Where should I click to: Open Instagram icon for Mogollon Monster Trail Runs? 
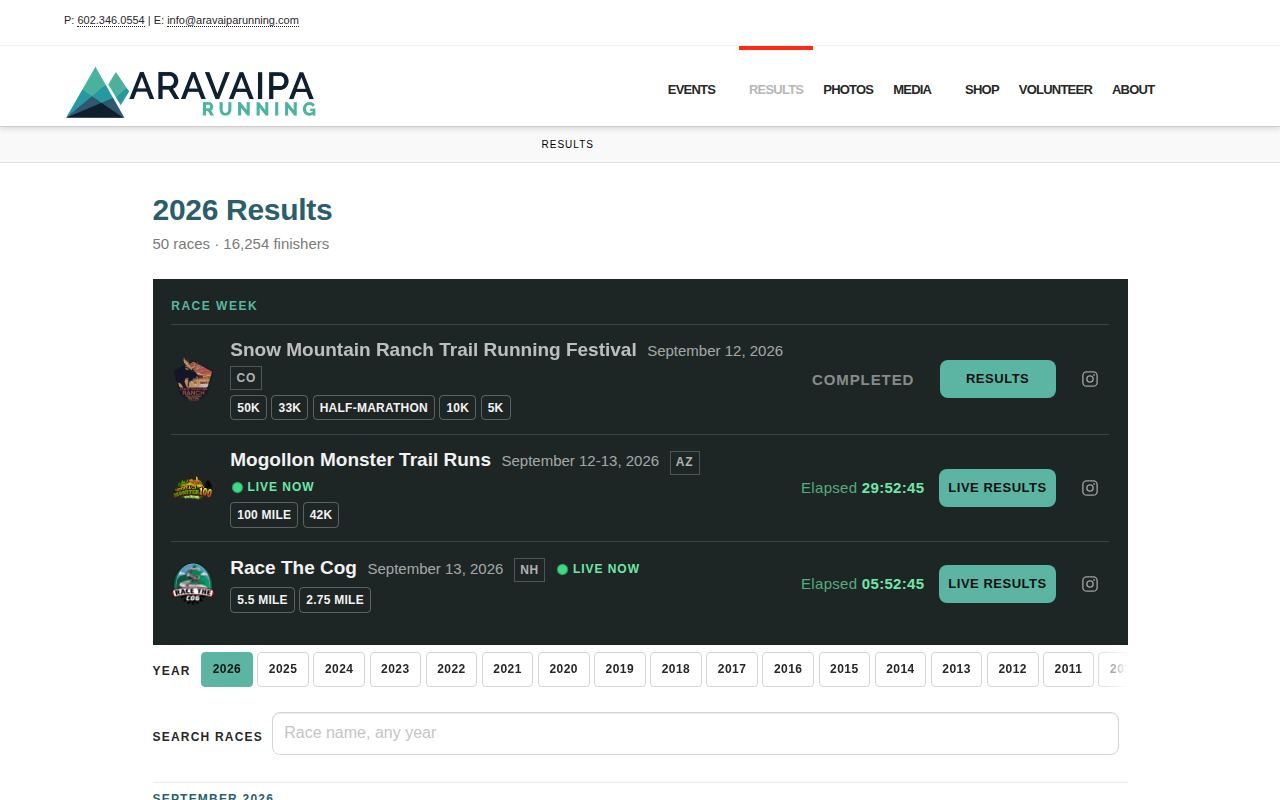[1090, 488]
